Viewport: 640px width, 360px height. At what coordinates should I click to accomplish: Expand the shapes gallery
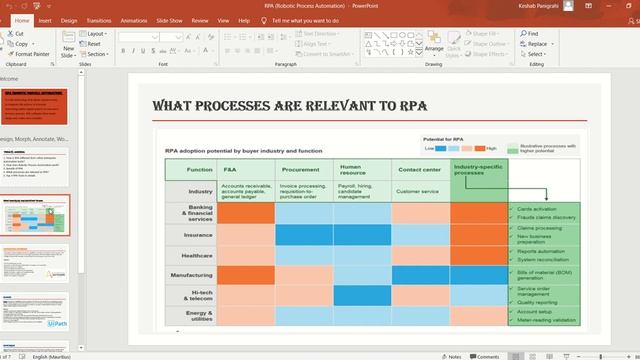419,53
